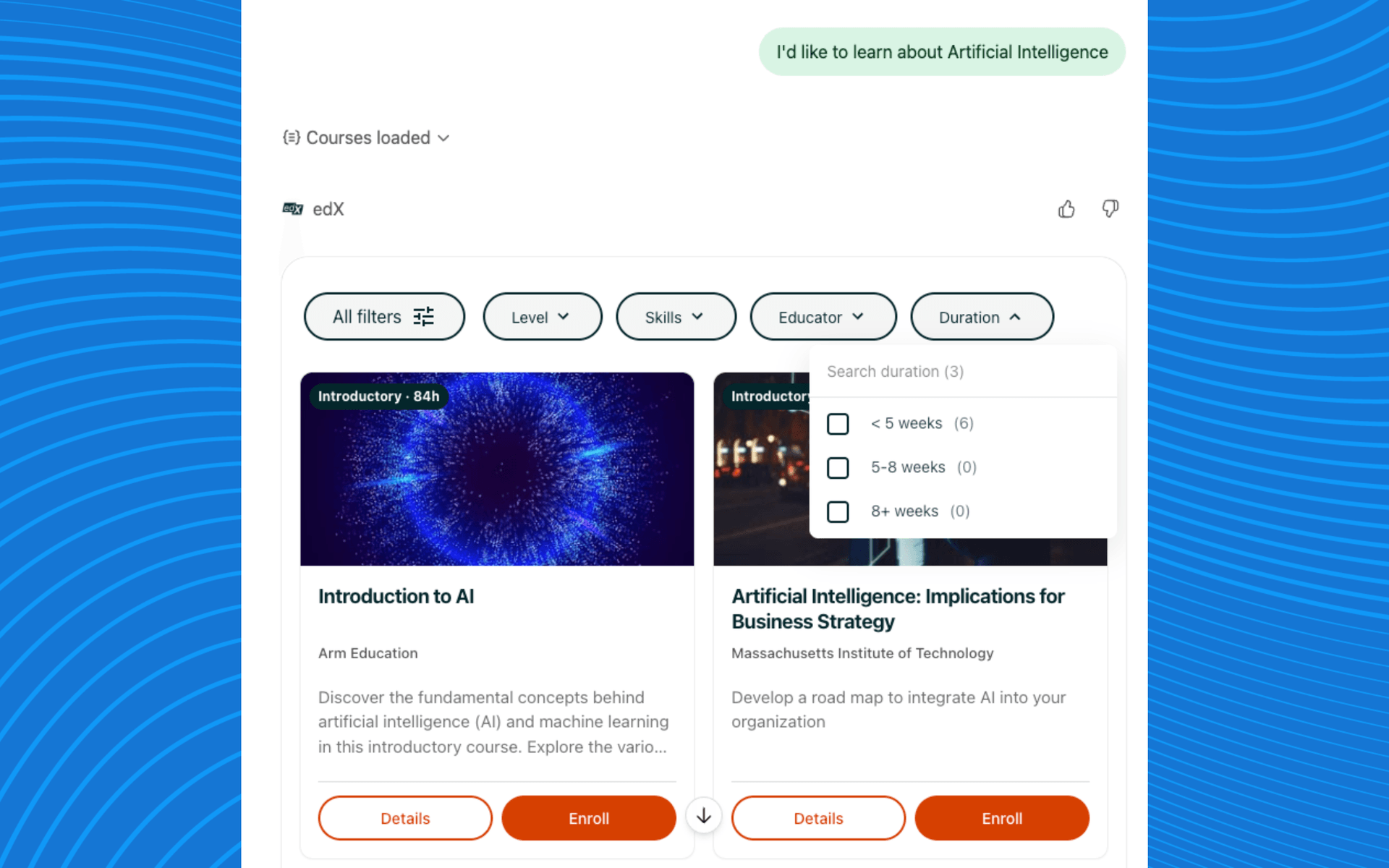1389x868 pixels.
Task: Click the down arrow scroll icon
Action: point(704,816)
